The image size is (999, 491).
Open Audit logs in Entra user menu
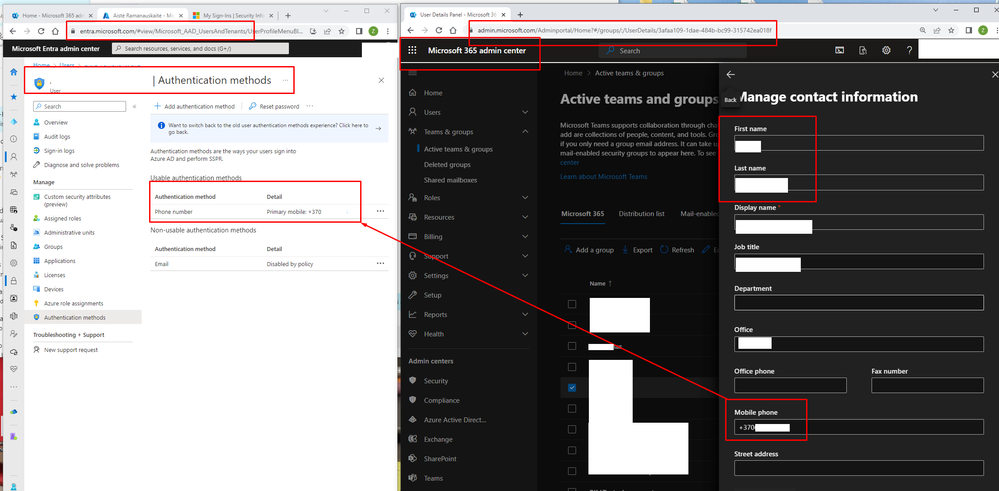click(57, 136)
